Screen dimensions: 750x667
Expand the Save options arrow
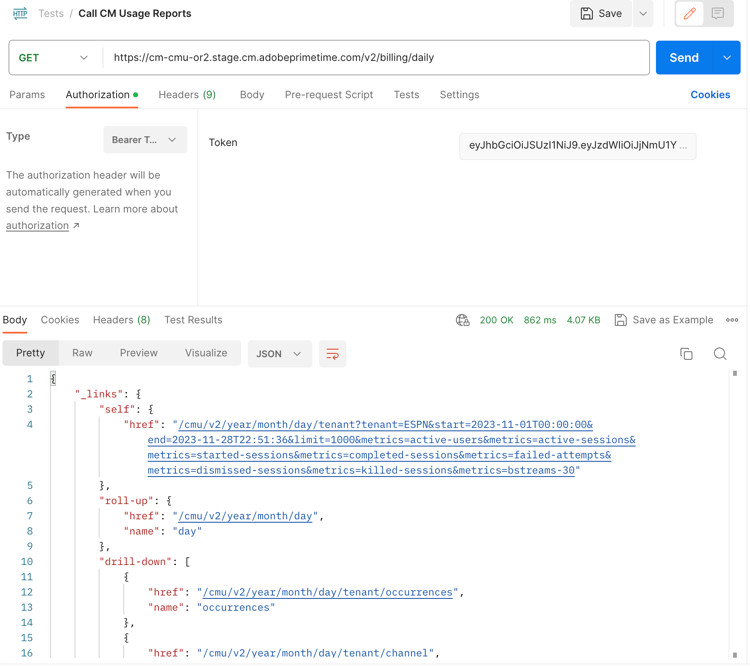(643, 14)
